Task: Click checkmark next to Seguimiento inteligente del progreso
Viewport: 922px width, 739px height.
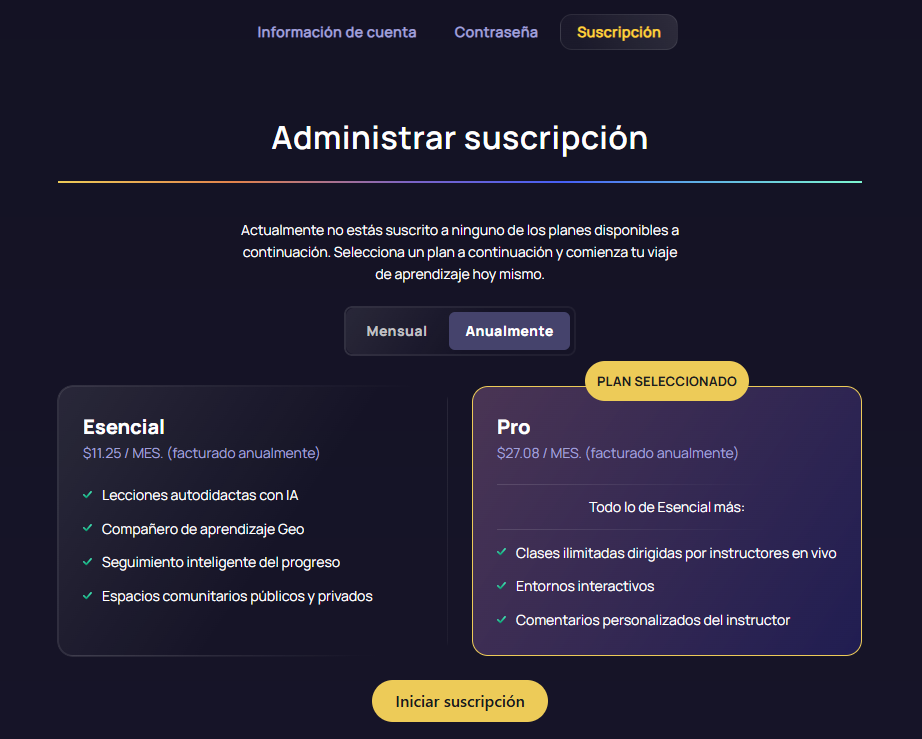Action: [88, 562]
